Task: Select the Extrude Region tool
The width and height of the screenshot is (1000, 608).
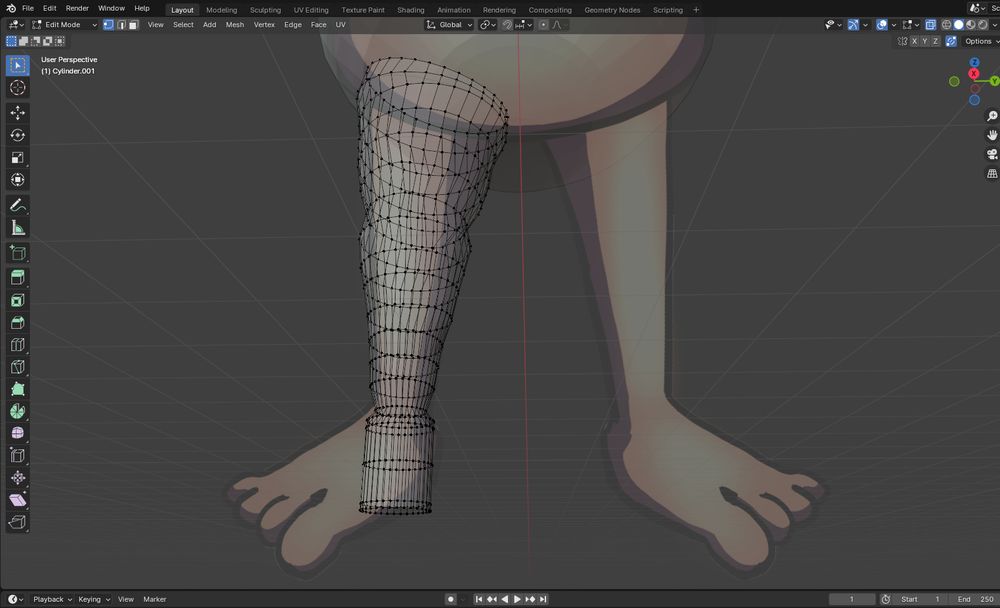Action: click(x=18, y=278)
